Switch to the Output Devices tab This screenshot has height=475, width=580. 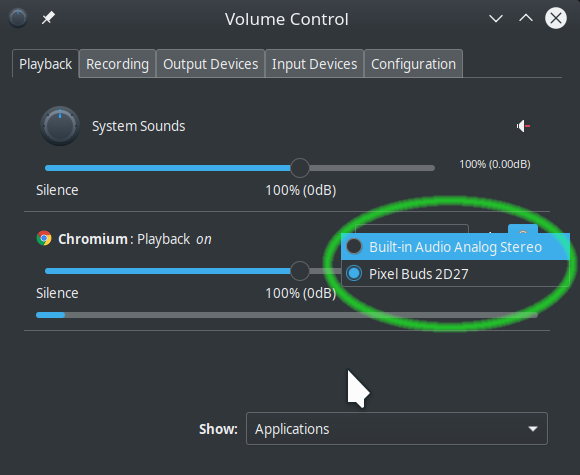click(210, 64)
